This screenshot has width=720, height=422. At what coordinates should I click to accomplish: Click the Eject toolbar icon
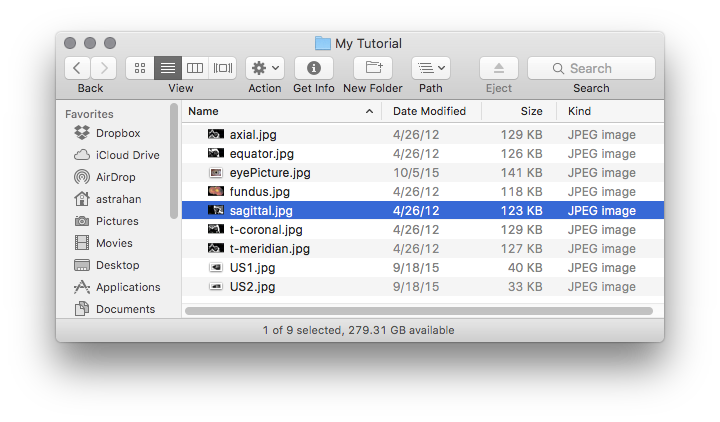(x=499, y=68)
